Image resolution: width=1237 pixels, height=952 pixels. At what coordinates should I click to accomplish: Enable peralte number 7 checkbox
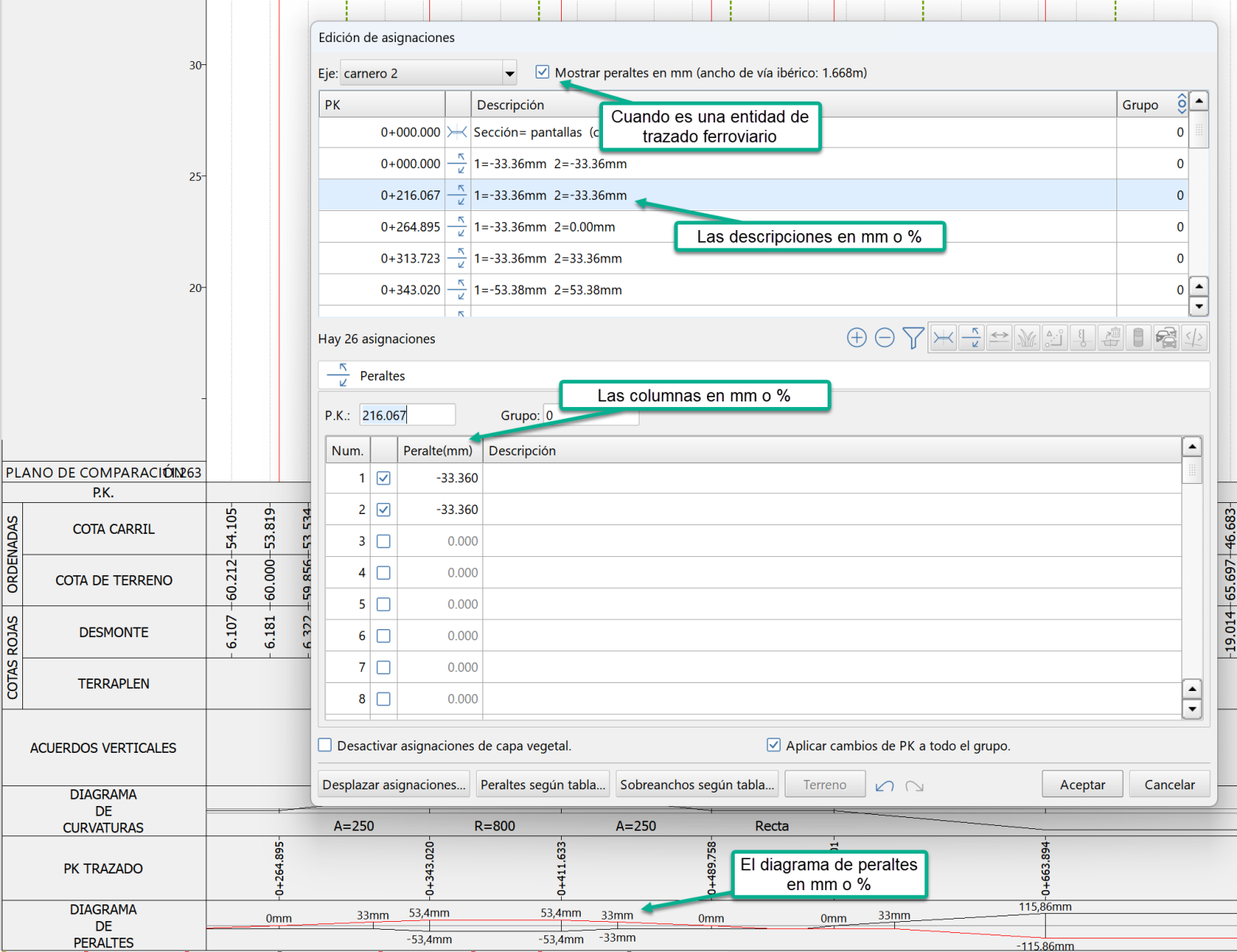tap(383, 667)
